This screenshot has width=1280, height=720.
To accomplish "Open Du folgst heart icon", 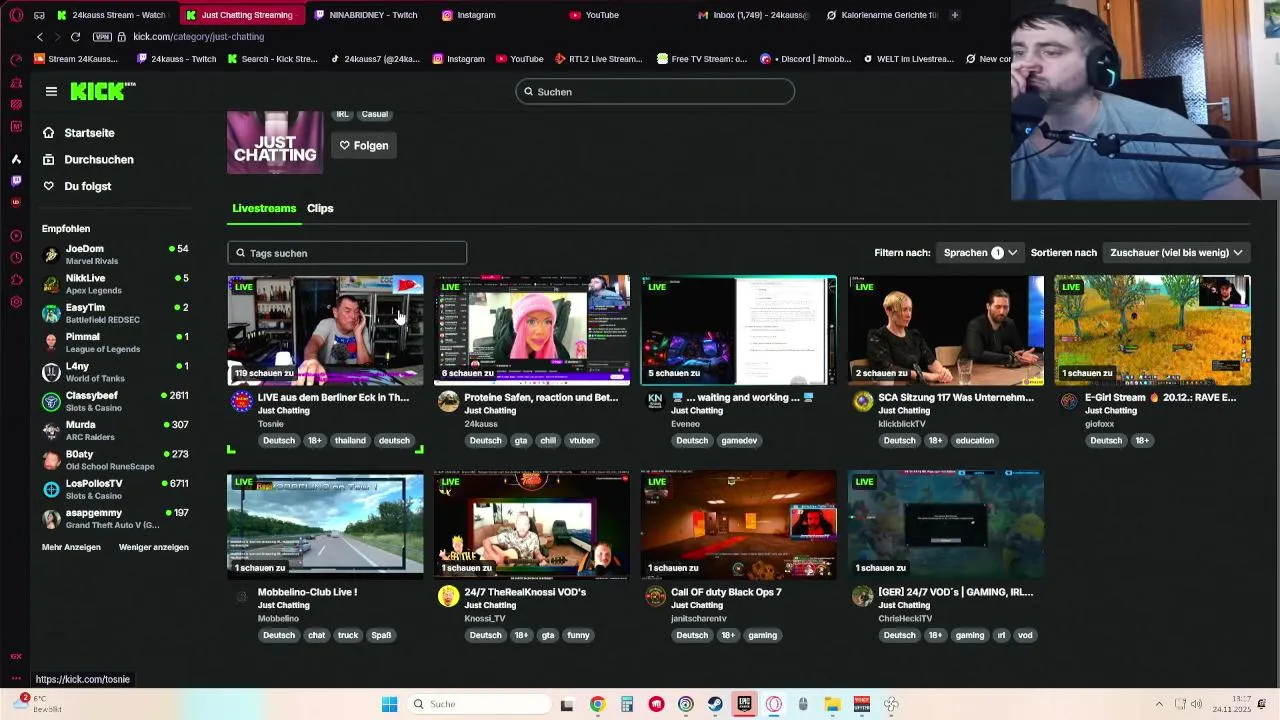I will tap(48, 186).
